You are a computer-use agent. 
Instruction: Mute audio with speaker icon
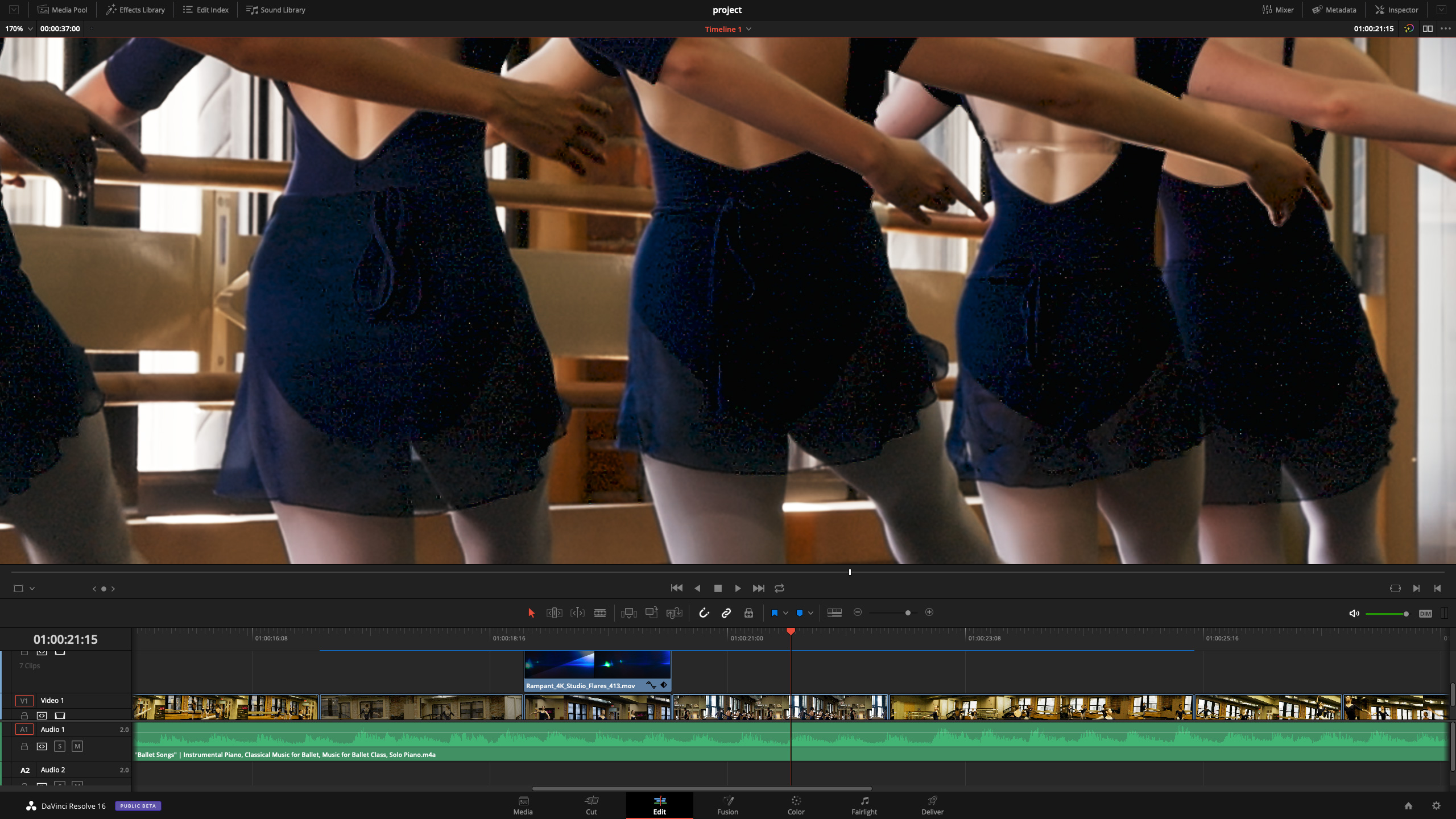tap(1354, 613)
